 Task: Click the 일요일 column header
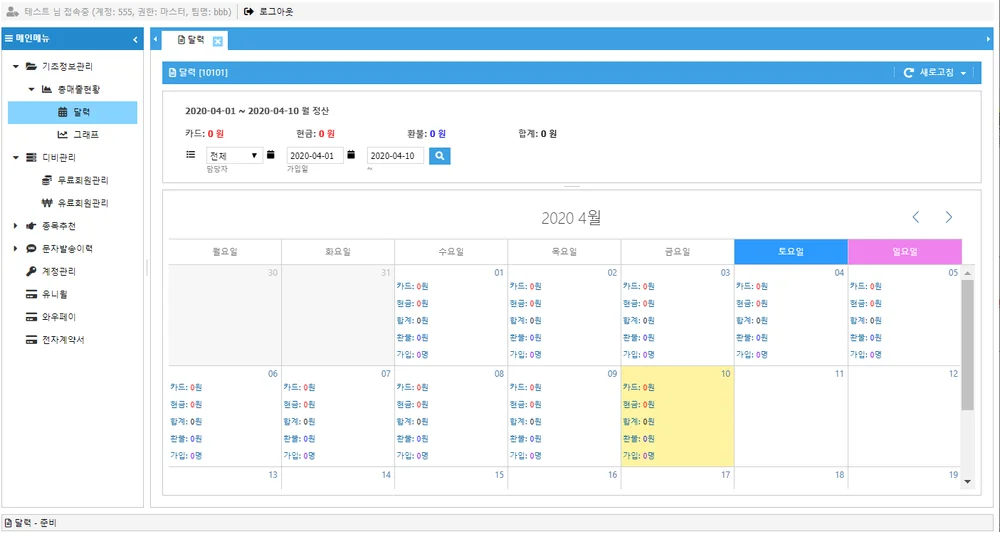point(904,252)
